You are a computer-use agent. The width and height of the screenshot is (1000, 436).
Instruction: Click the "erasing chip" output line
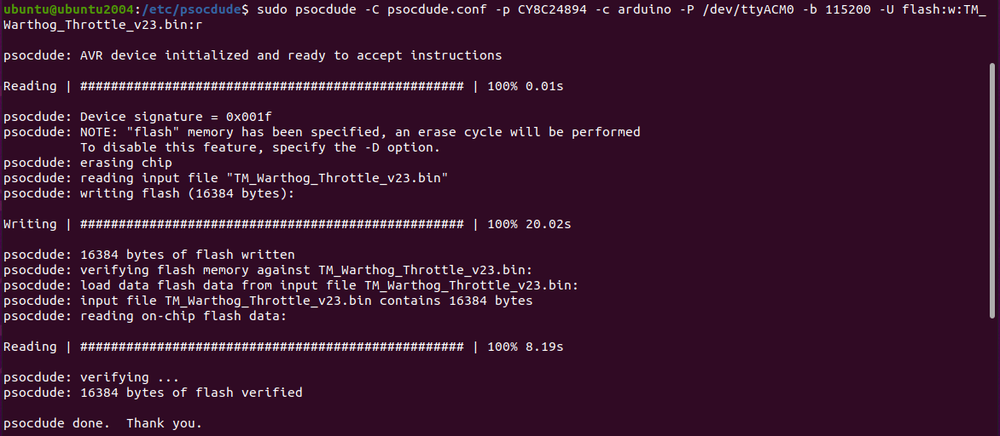tap(87, 163)
